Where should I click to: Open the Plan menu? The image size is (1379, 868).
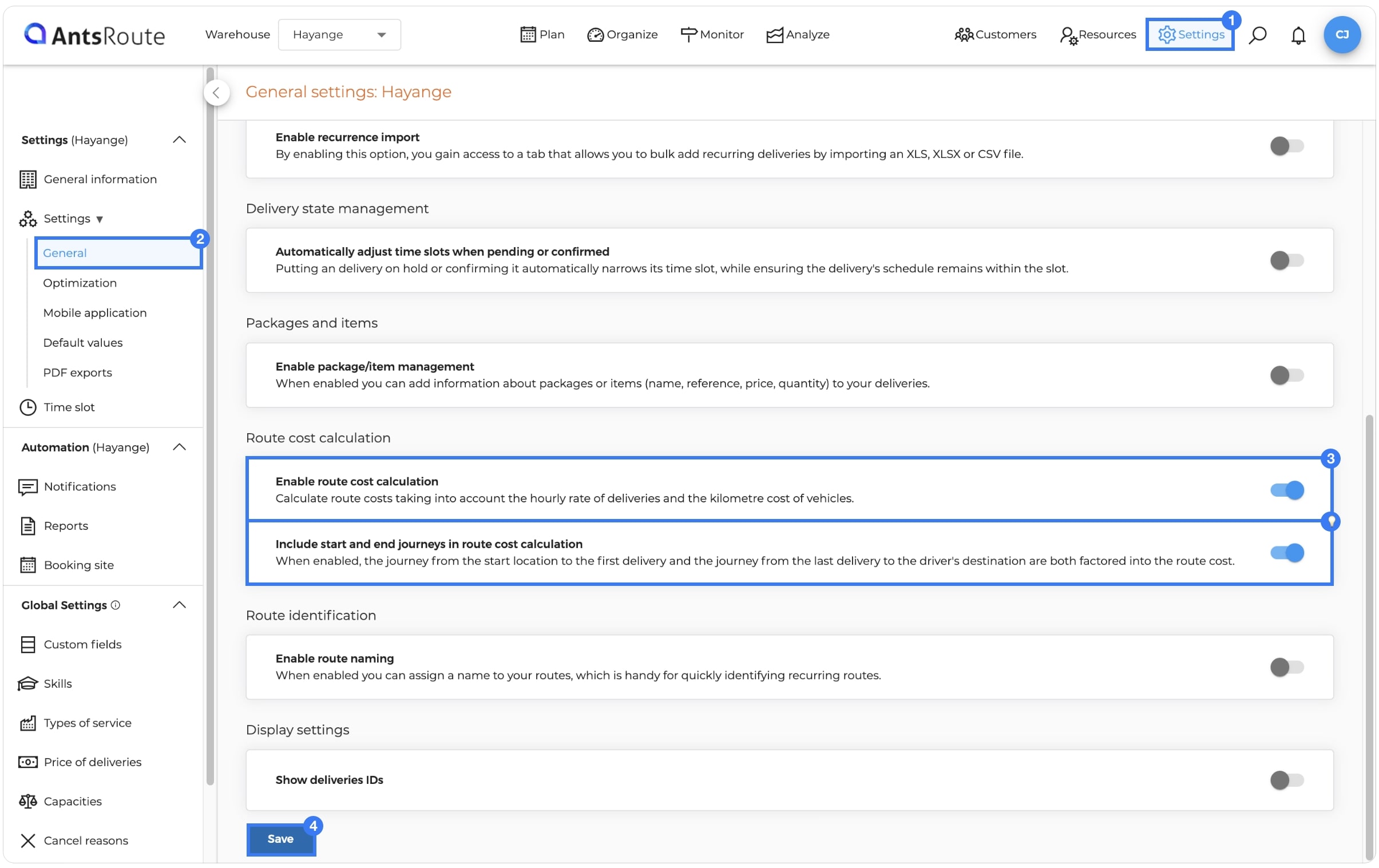tap(542, 34)
